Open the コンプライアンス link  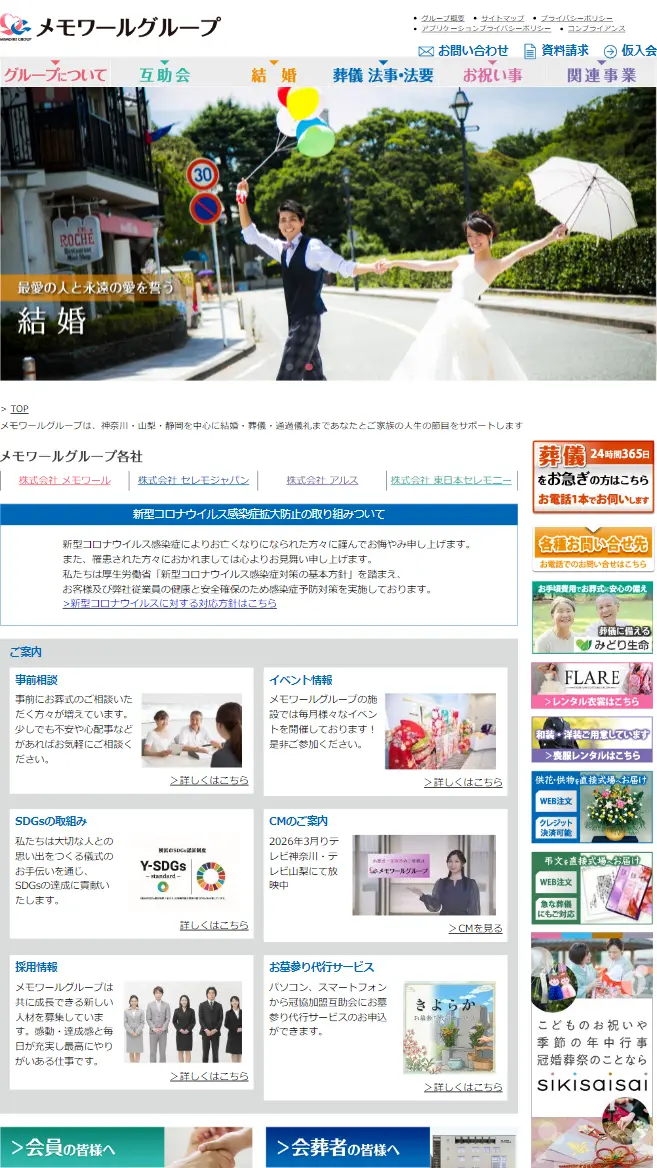point(596,28)
